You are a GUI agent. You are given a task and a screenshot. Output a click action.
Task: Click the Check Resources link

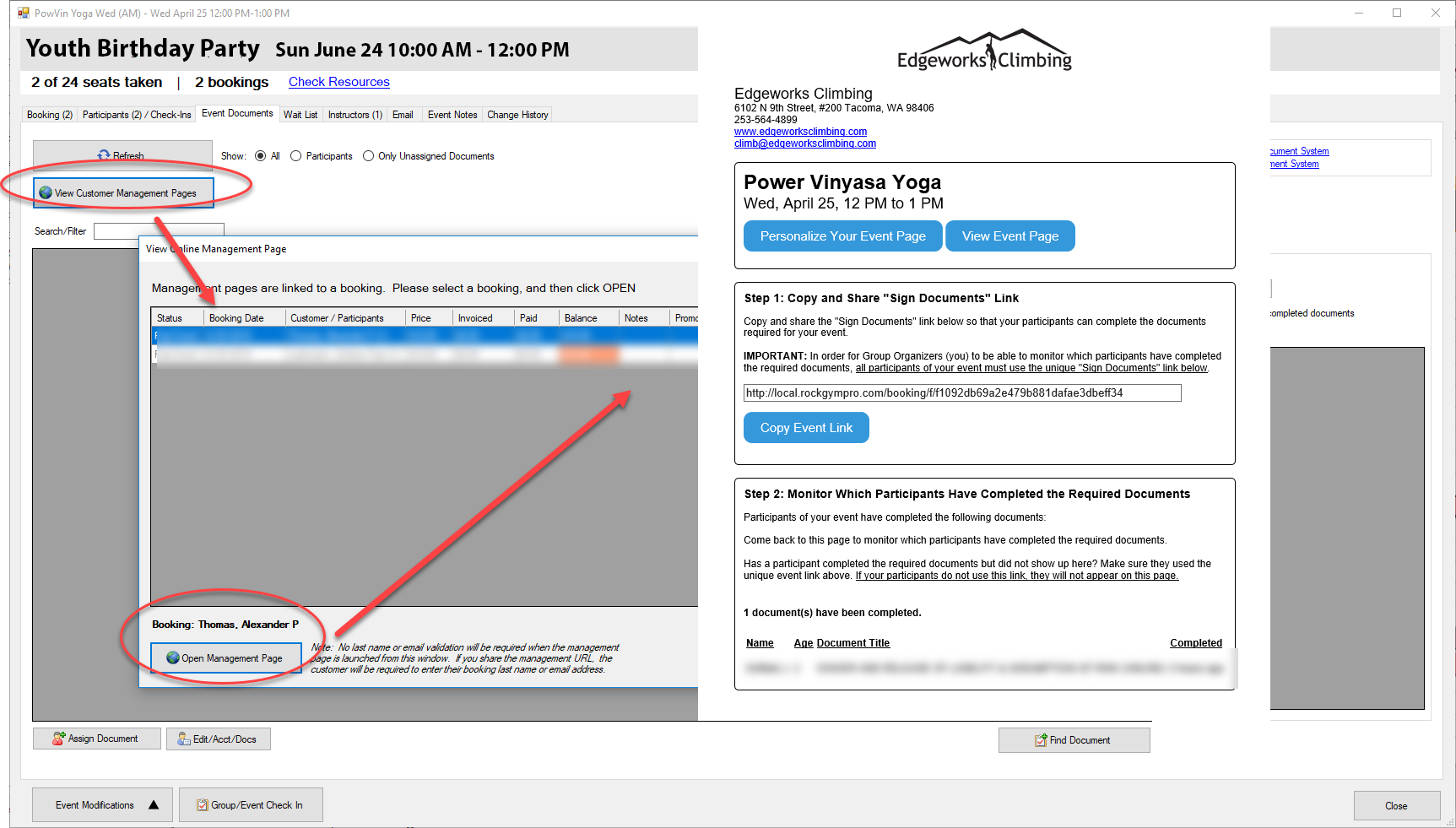(x=339, y=82)
